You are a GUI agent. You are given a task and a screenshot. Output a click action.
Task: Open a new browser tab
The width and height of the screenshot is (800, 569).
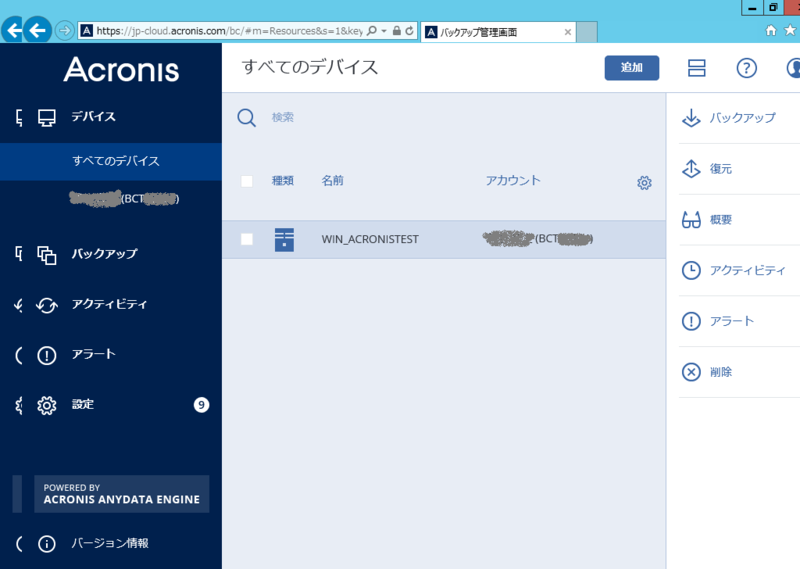click(x=587, y=32)
